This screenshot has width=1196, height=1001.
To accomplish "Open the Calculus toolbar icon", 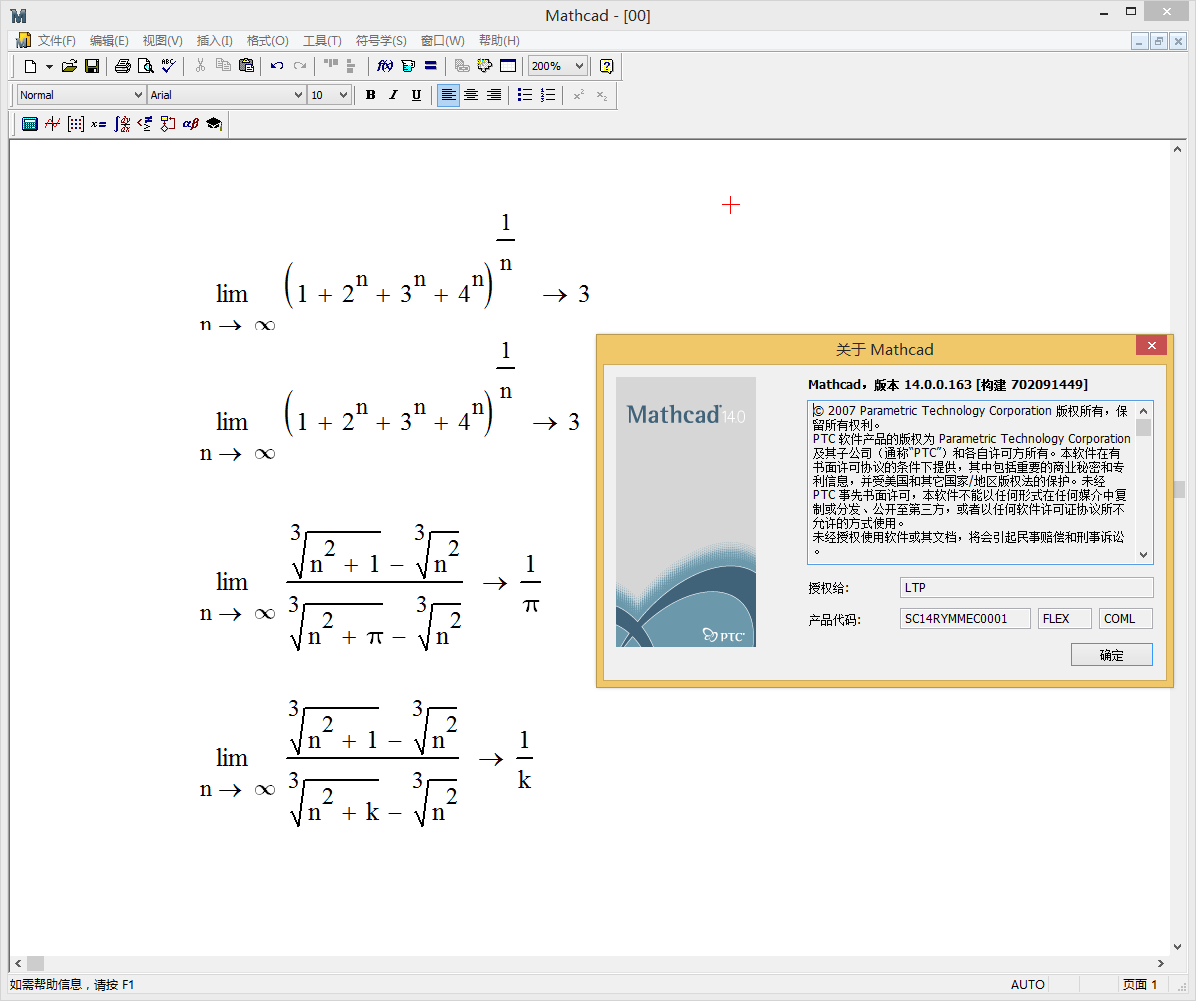I will [x=121, y=124].
